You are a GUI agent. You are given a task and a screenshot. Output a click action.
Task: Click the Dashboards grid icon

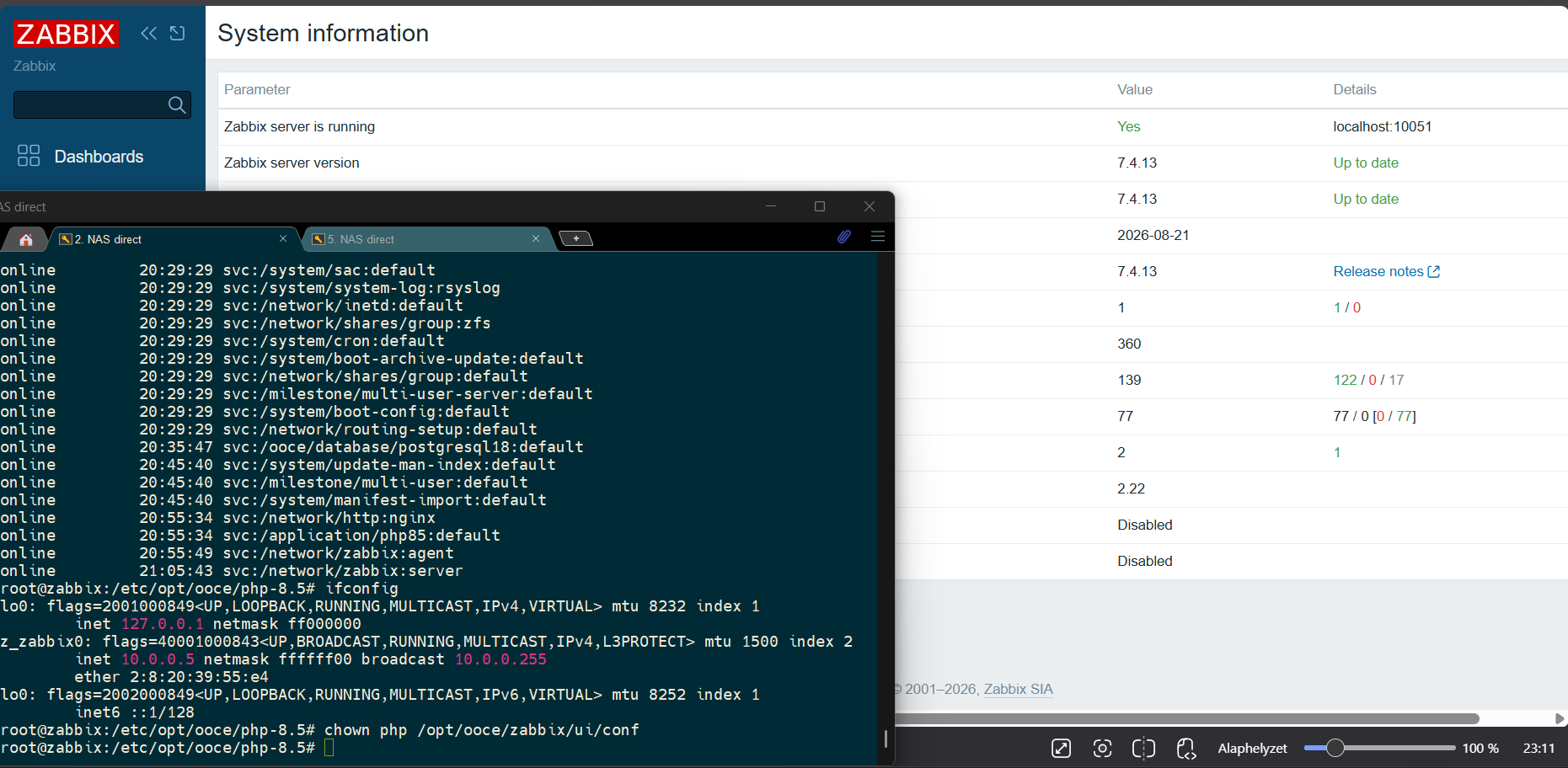(29, 155)
